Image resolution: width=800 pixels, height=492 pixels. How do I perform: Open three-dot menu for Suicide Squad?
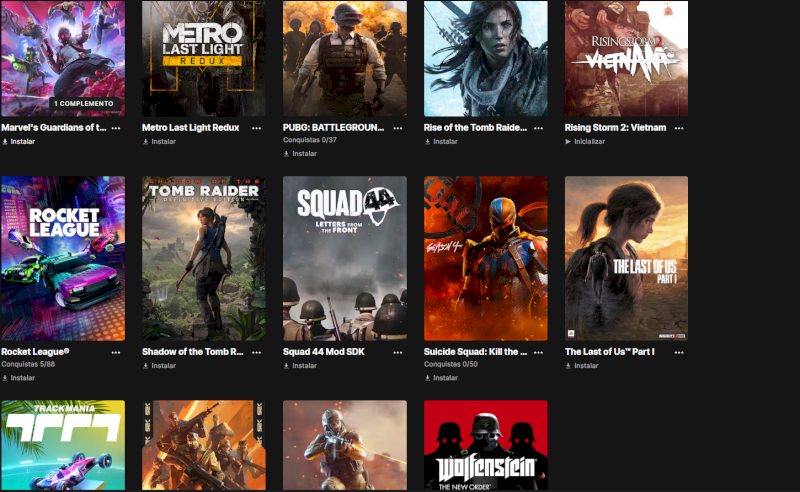click(x=538, y=352)
